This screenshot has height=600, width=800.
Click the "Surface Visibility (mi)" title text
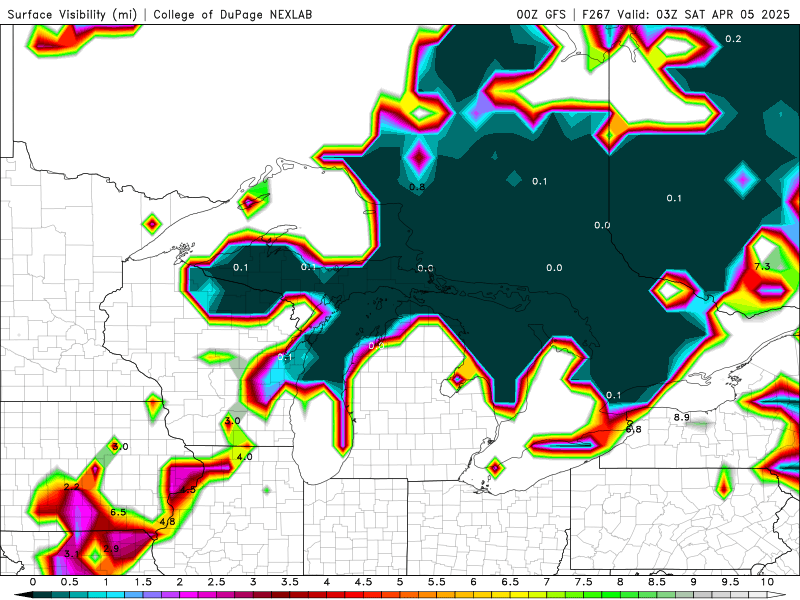pos(72,14)
